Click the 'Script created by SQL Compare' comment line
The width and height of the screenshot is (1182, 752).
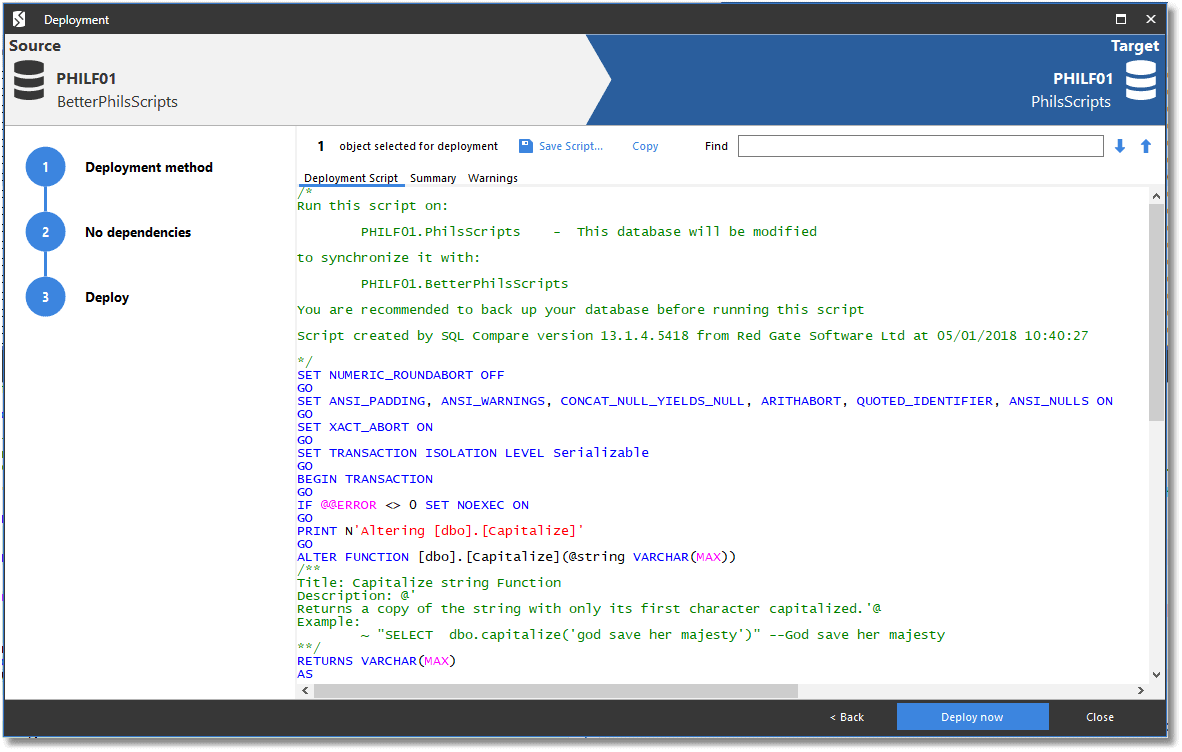pyautogui.click(x=693, y=336)
